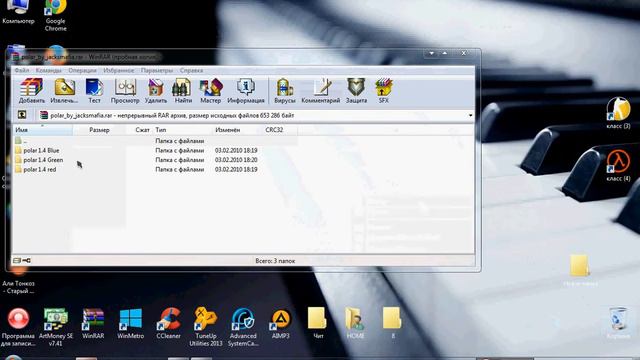
Task: Open the Файл menu
Action: tap(22, 71)
